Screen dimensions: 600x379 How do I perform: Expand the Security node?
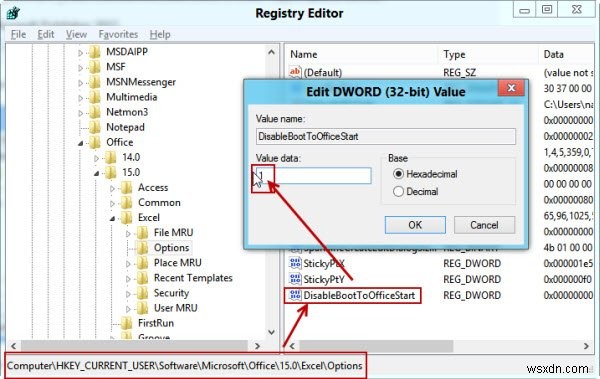point(128,294)
